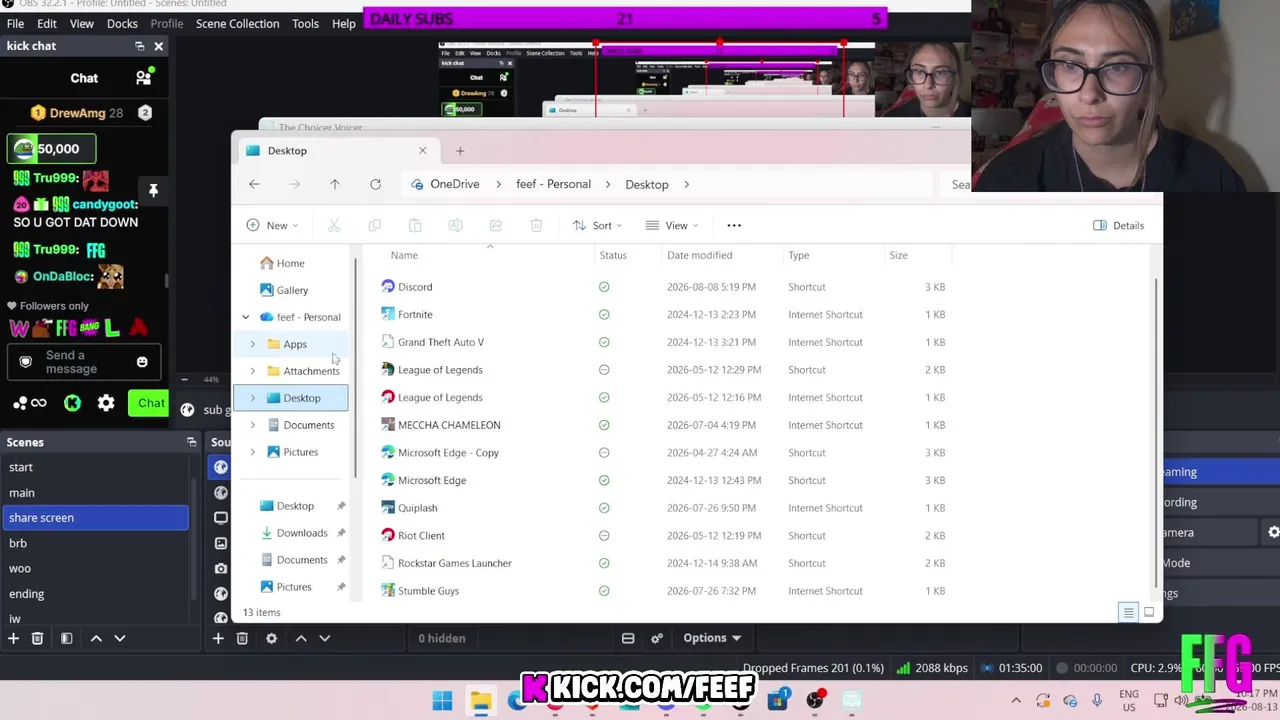Move the selected source down
This screenshot has width=1280, height=720.
click(324, 638)
